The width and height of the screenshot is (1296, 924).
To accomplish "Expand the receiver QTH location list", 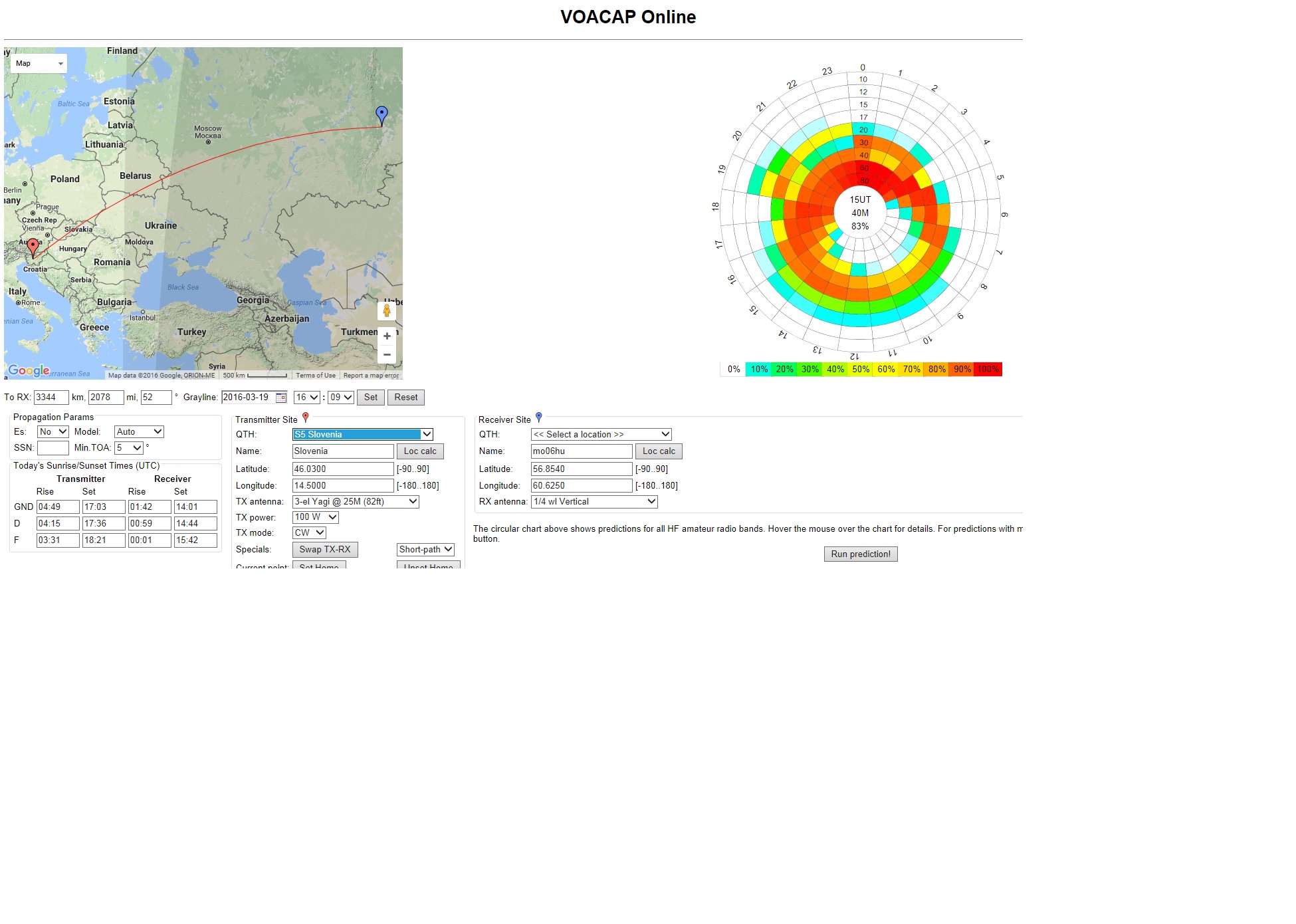I will 601,435.
